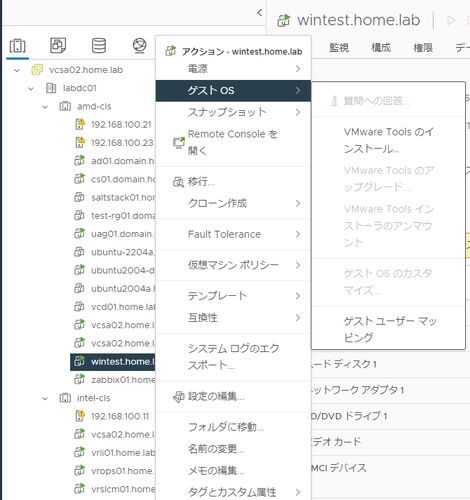Collapse the labdc01 datacenter node

pyautogui.click(x=31, y=88)
